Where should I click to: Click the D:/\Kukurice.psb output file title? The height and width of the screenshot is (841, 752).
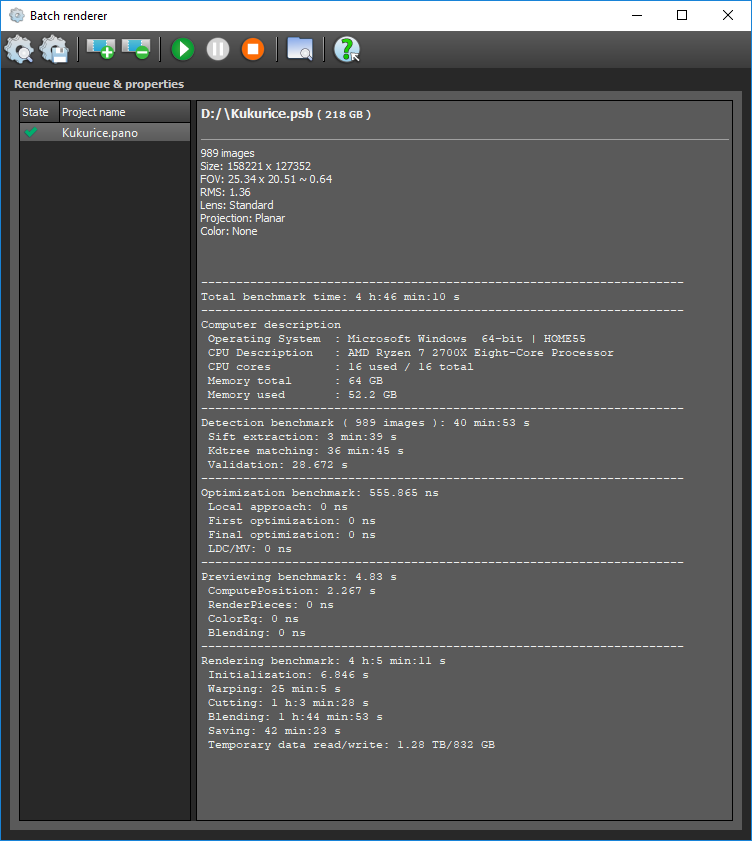pyautogui.click(x=258, y=114)
